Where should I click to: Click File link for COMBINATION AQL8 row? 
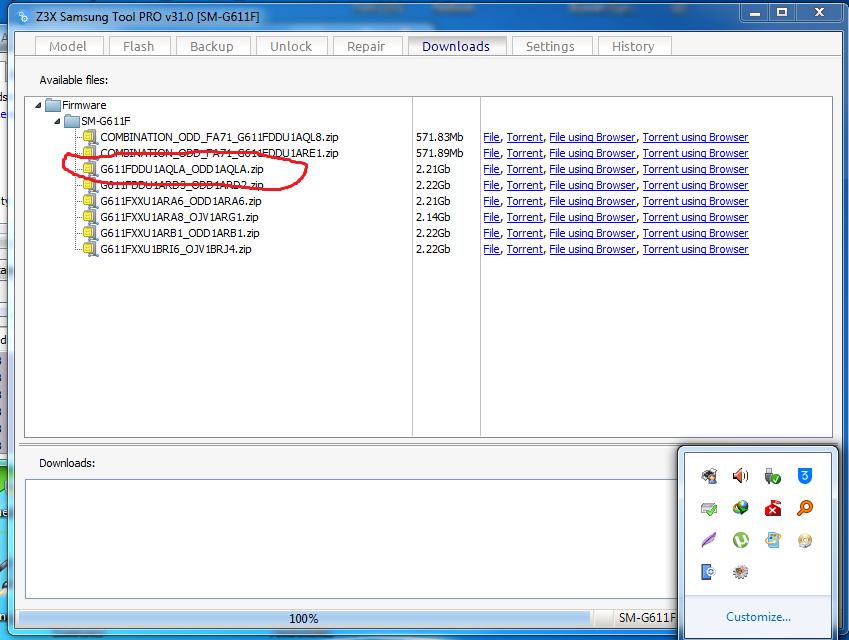click(492, 137)
